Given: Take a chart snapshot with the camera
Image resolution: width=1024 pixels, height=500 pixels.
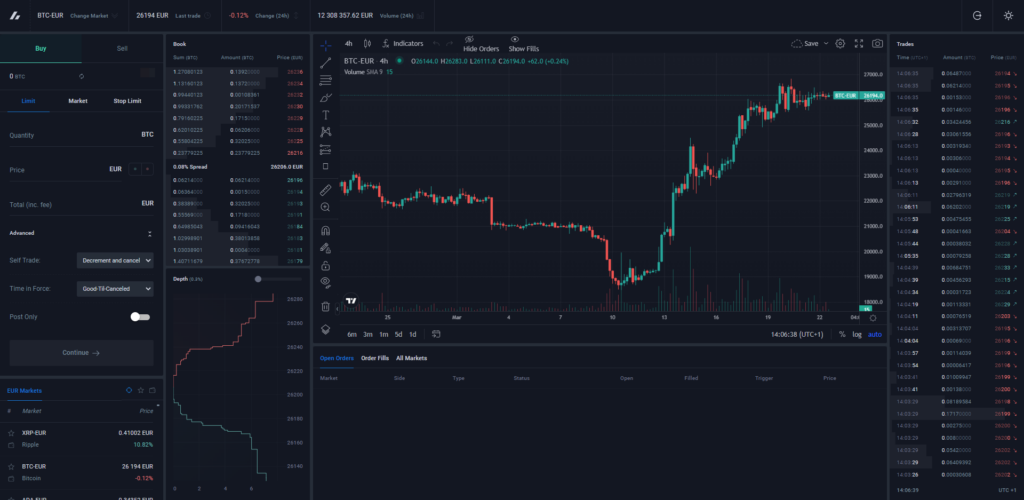Looking at the screenshot, I should tap(878, 44).
